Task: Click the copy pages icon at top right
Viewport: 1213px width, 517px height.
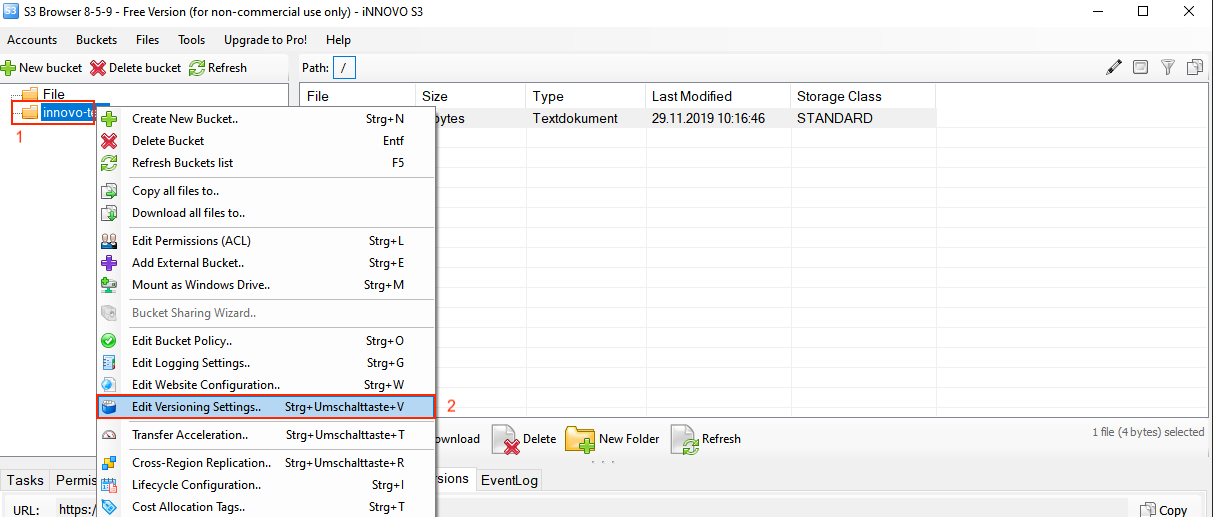Action: [1194, 68]
